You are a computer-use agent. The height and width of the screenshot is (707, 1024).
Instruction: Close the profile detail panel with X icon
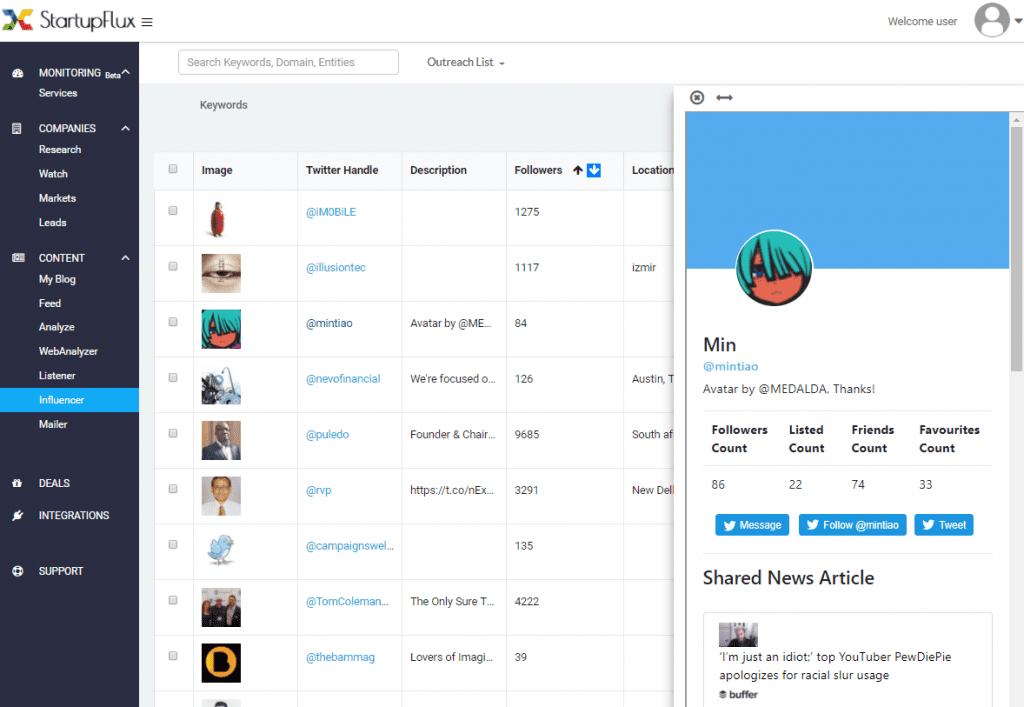[697, 97]
